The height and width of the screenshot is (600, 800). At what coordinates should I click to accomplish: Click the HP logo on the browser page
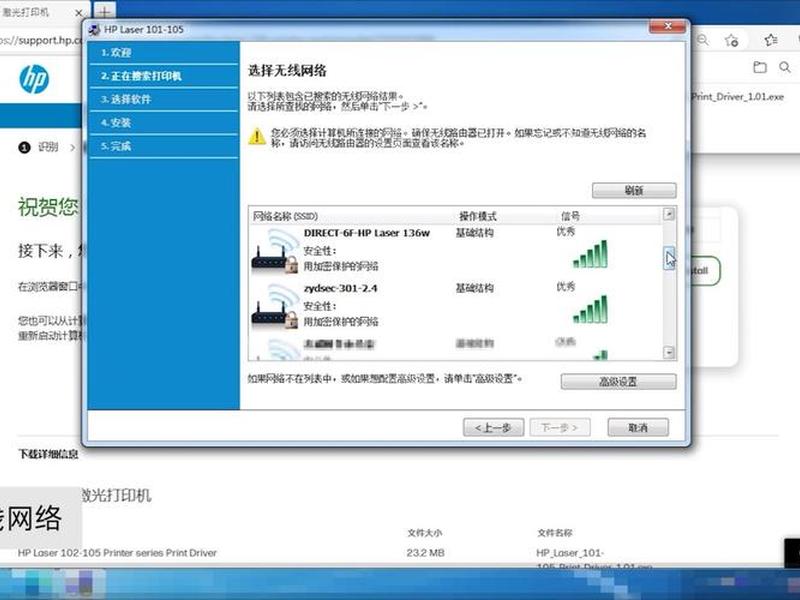[x=34, y=79]
